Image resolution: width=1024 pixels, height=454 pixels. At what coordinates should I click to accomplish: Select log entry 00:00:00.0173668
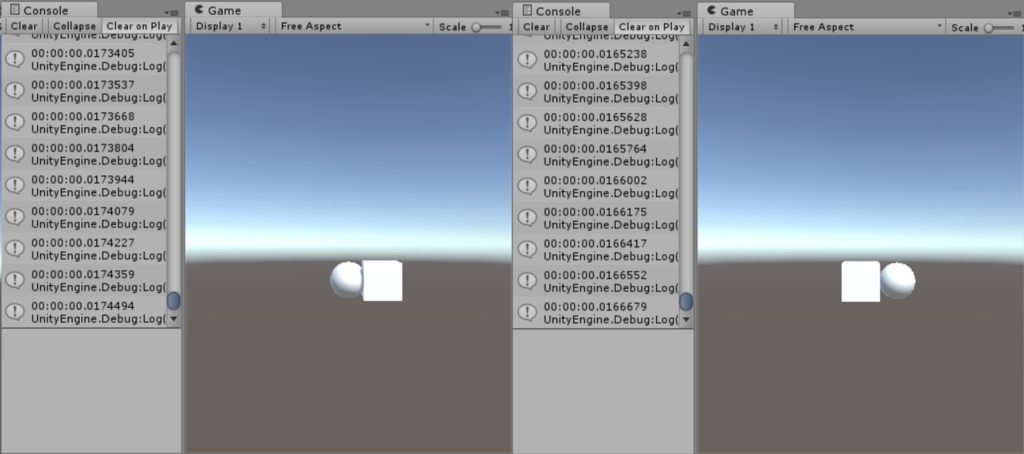84,122
